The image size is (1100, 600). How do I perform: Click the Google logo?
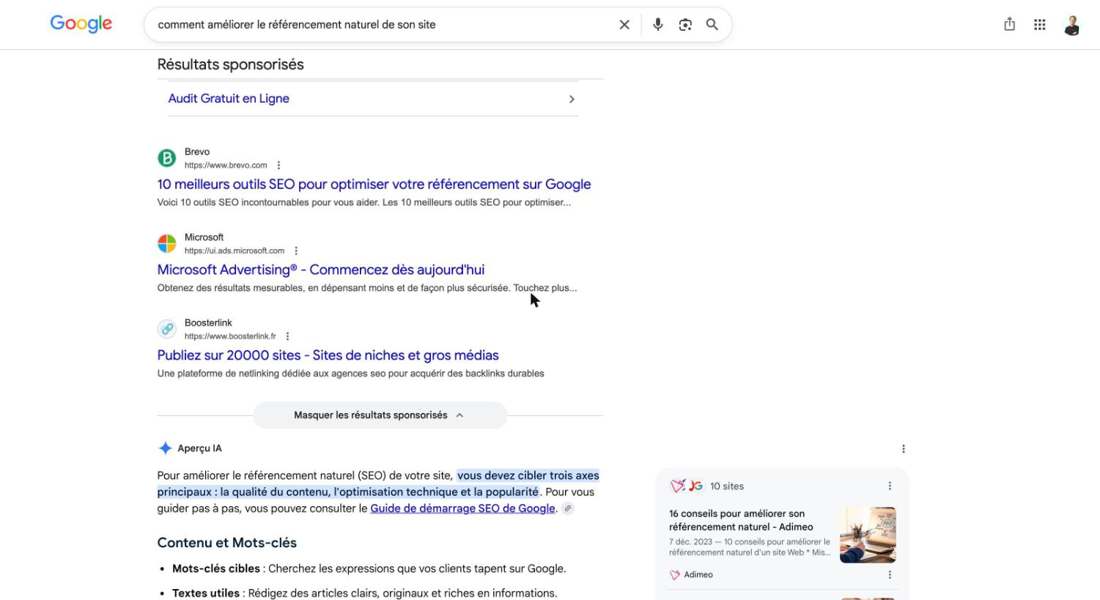[x=81, y=24]
